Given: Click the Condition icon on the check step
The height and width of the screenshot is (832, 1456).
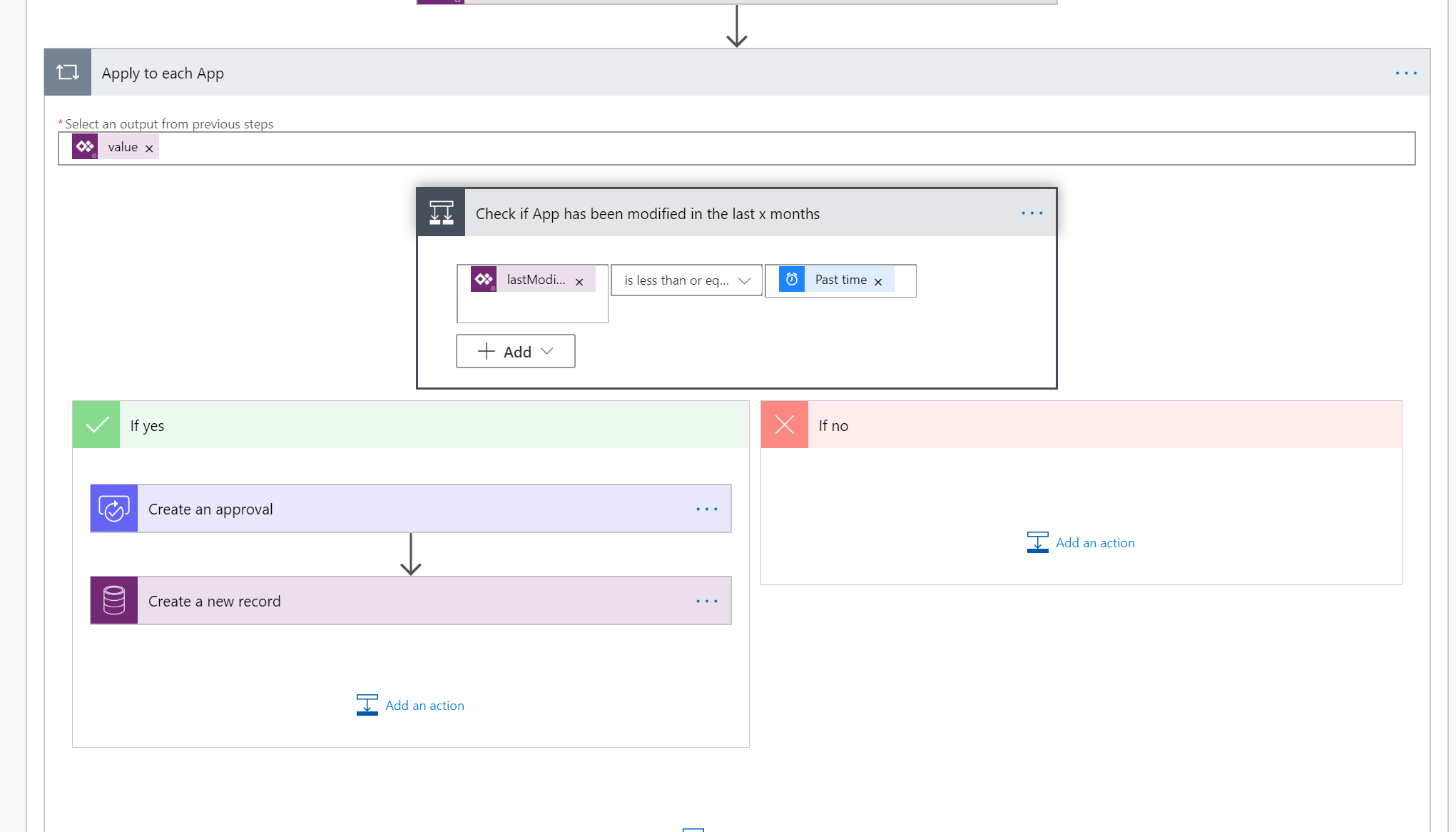Looking at the screenshot, I should [440, 212].
